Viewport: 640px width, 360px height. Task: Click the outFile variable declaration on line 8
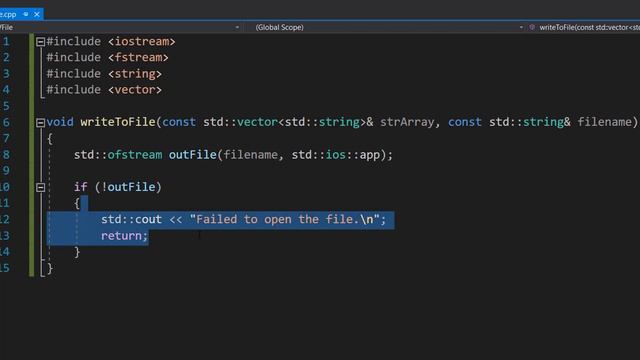click(x=193, y=155)
